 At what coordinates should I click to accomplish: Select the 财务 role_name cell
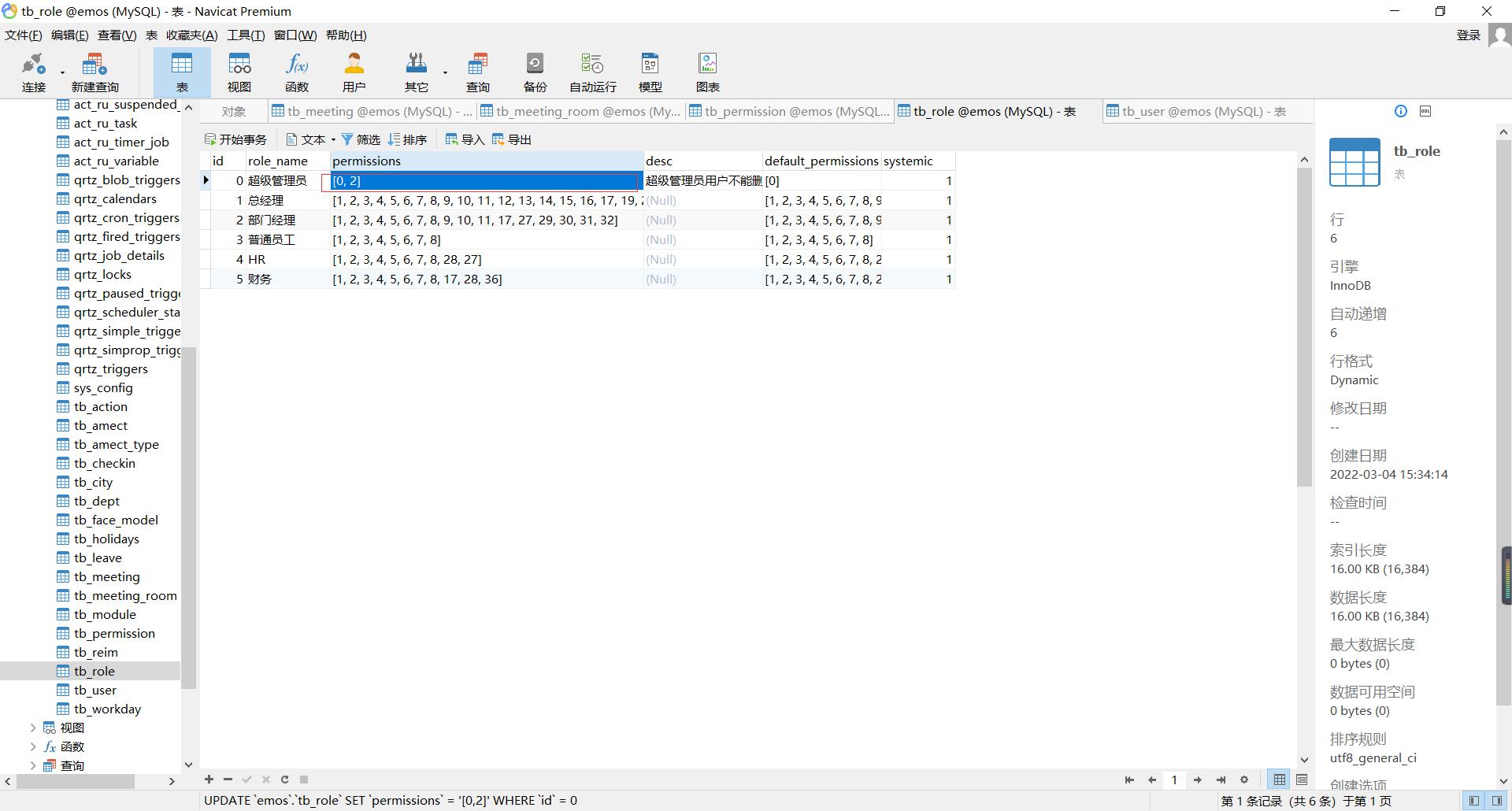[288, 279]
